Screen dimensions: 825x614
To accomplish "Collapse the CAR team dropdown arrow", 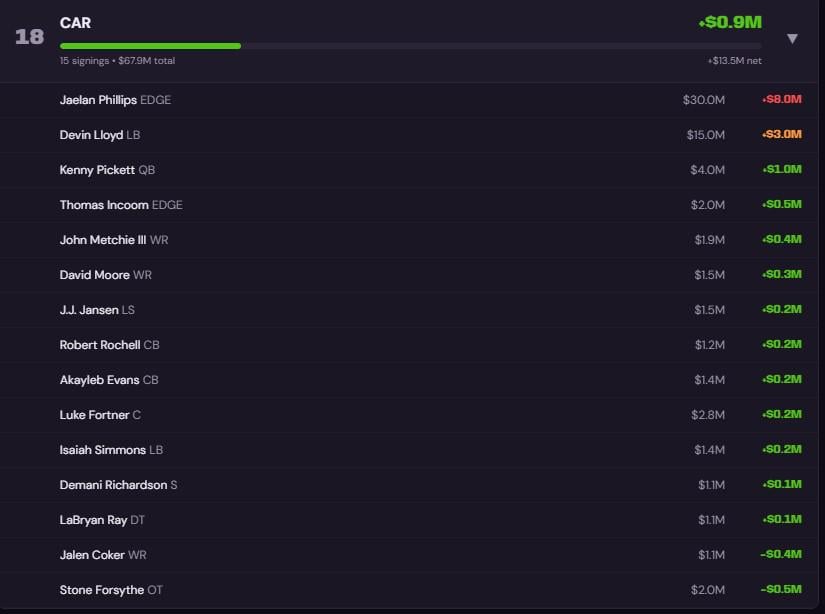I will coord(792,39).
